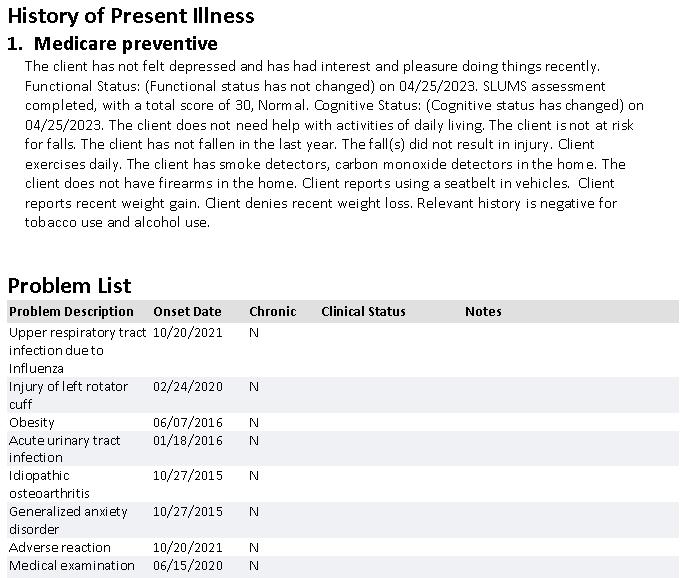The height and width of the screenshot is (578, 680).
Task: Click the 06/15/2020 onset date cell
Action: [x=188, y=565]
